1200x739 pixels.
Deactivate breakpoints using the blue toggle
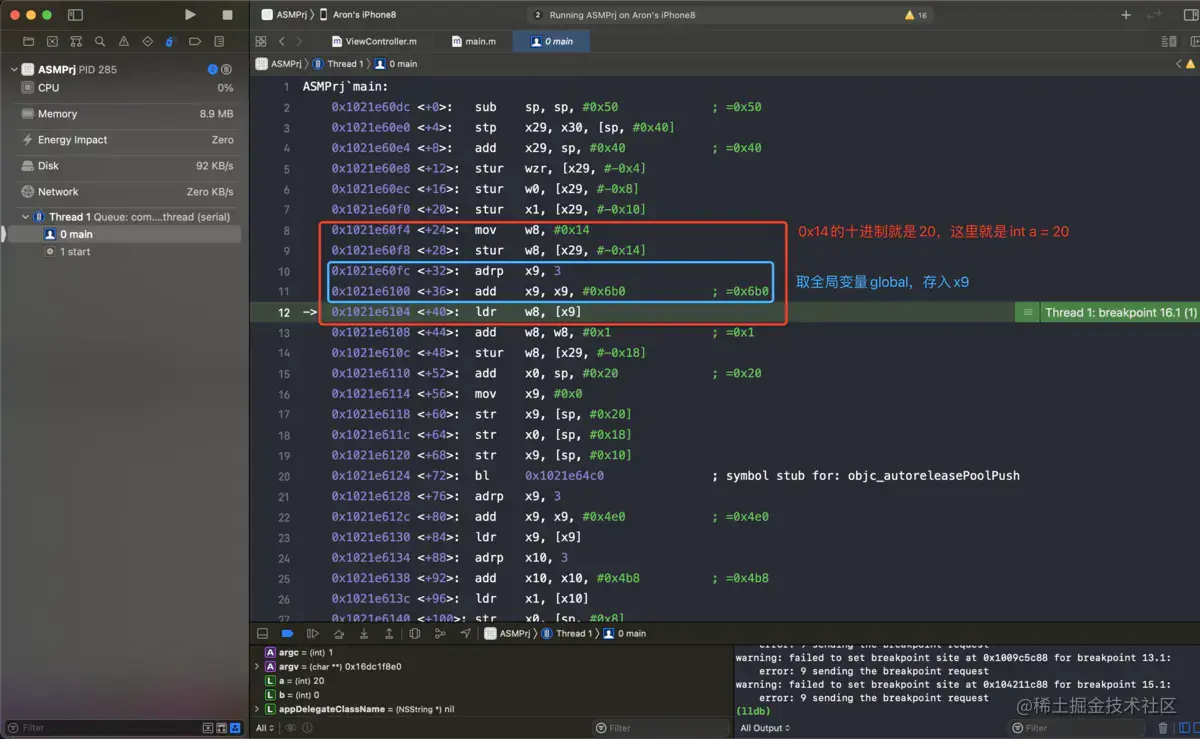[287, 633]
